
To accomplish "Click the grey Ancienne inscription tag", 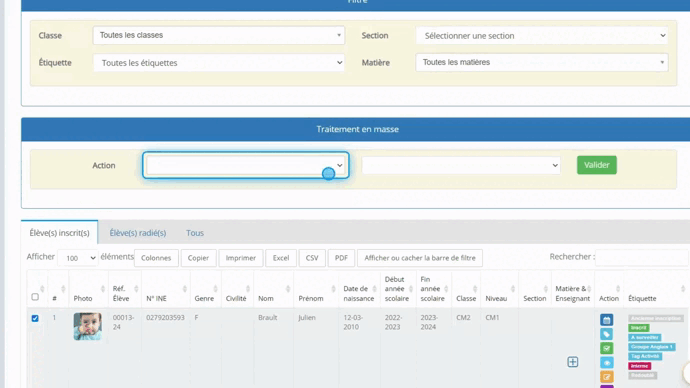I will pyautogui.click(x=656, y=318).
